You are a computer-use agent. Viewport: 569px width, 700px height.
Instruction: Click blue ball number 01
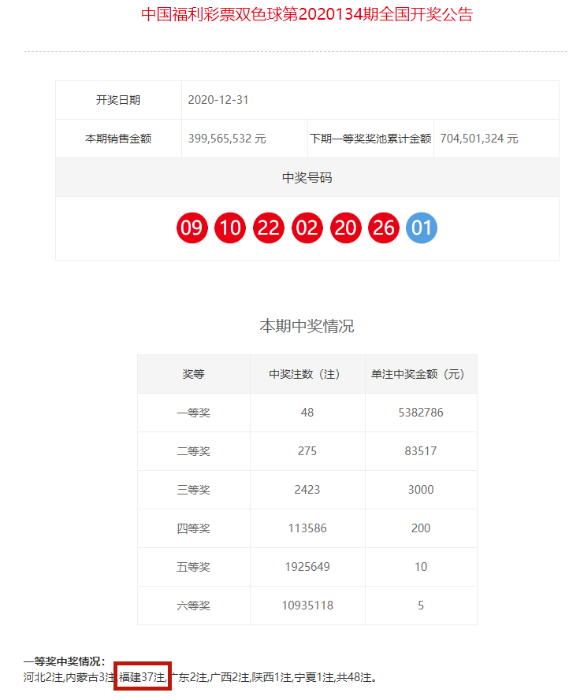point(422,228)
